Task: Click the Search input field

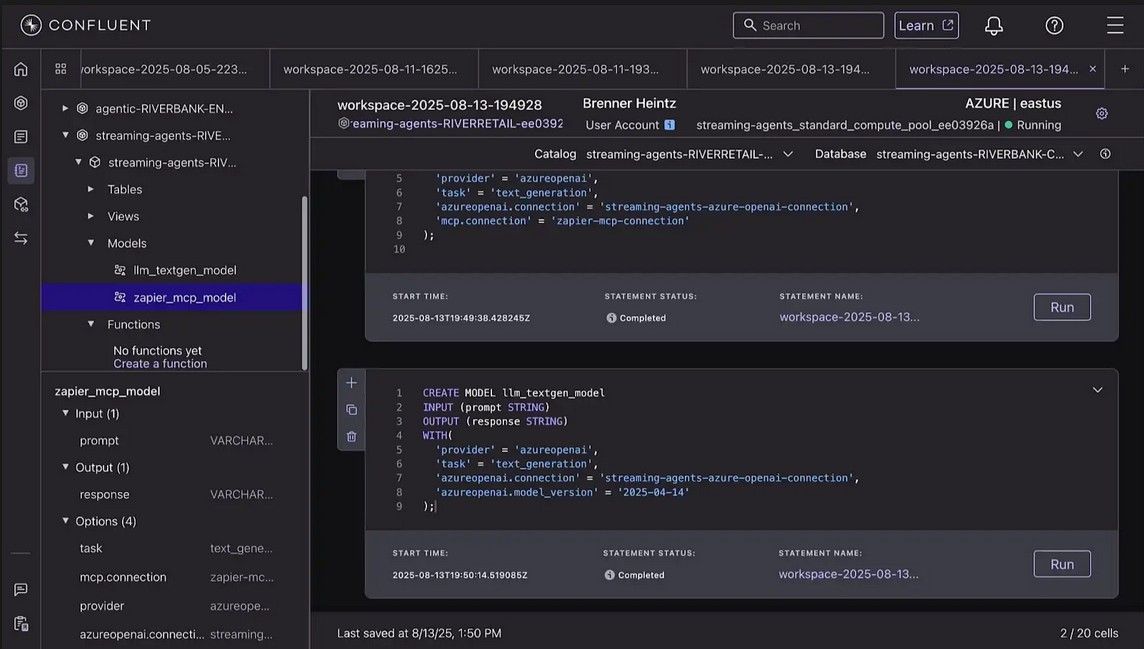Action: [x=808, y=26]
